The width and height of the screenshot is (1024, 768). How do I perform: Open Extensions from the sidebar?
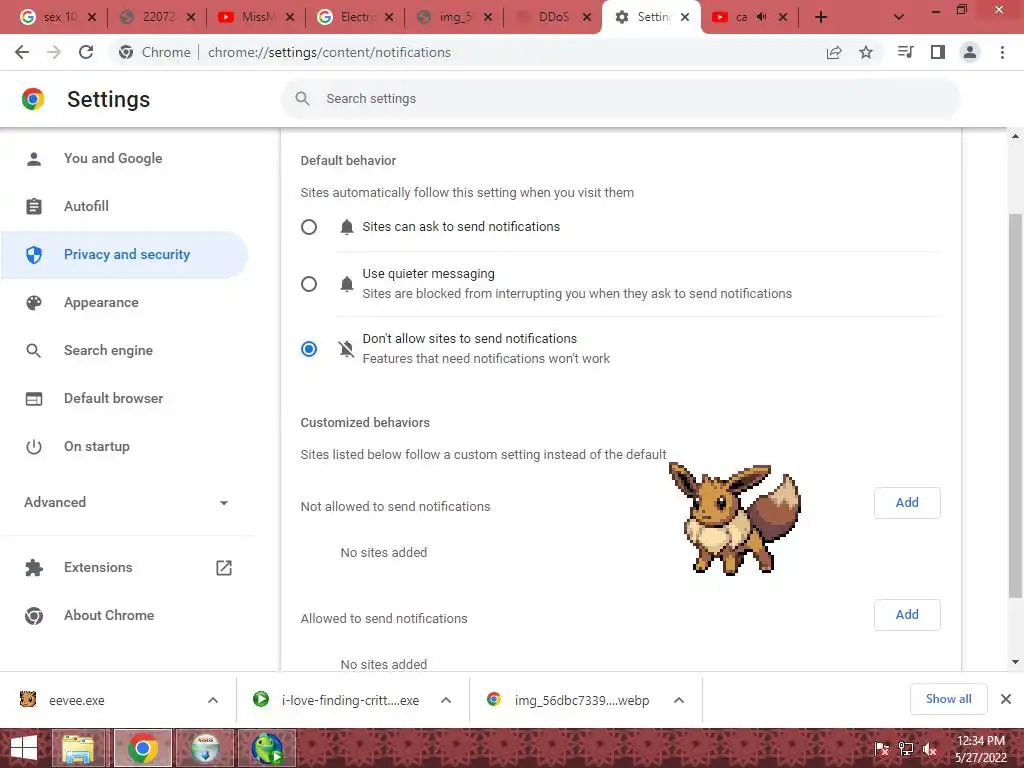coord(124,568)
